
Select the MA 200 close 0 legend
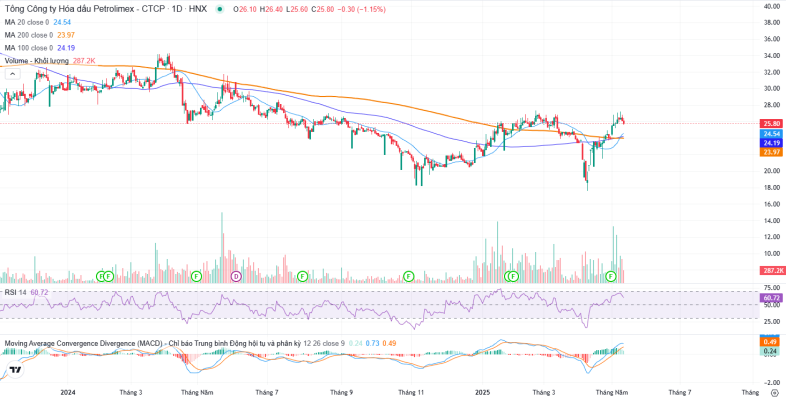[29, 35]
